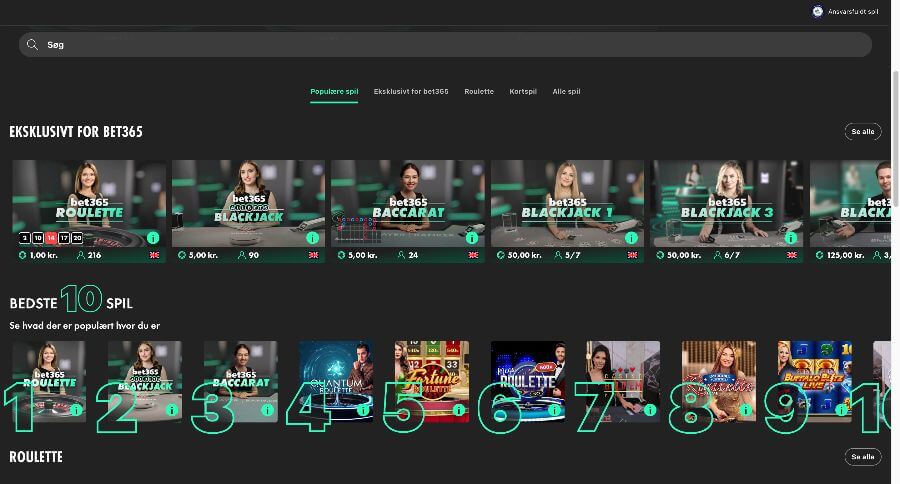Screen dimensions: 900x484
Task: Show info for Quantum Roulette top 10
Action: [363, 410]
